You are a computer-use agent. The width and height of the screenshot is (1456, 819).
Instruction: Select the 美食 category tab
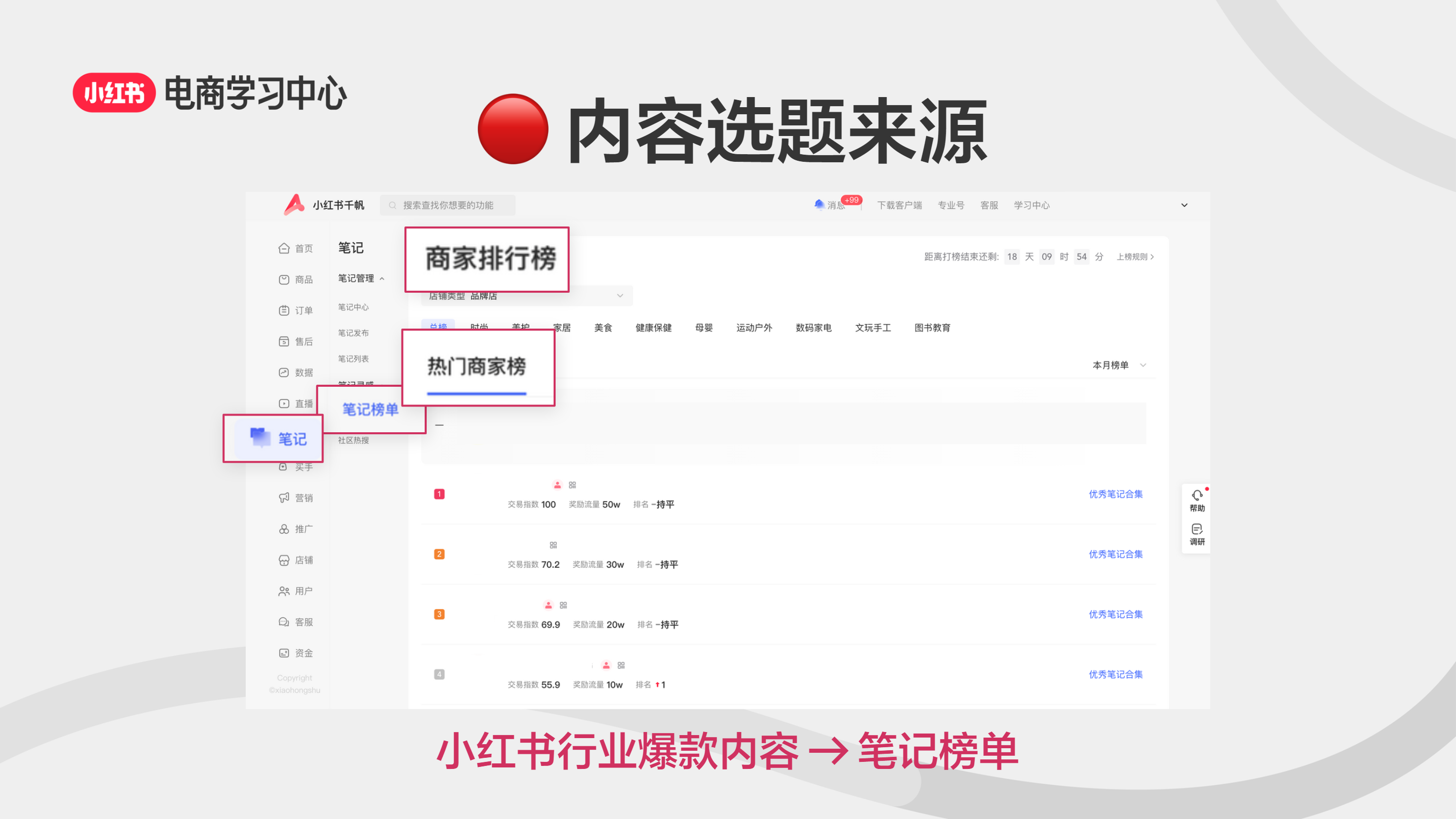click(603, 328)
